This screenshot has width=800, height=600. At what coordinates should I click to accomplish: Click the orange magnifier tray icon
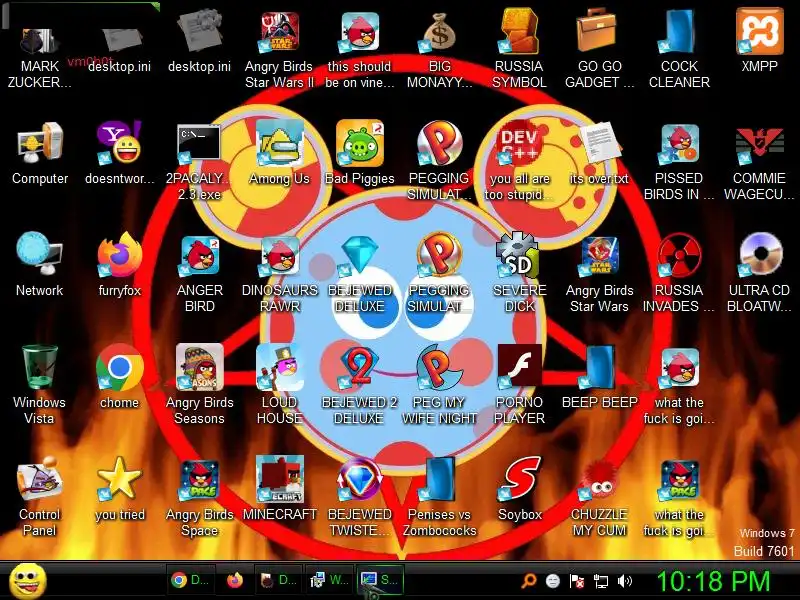pyautogui.click(x=529, y=581)
